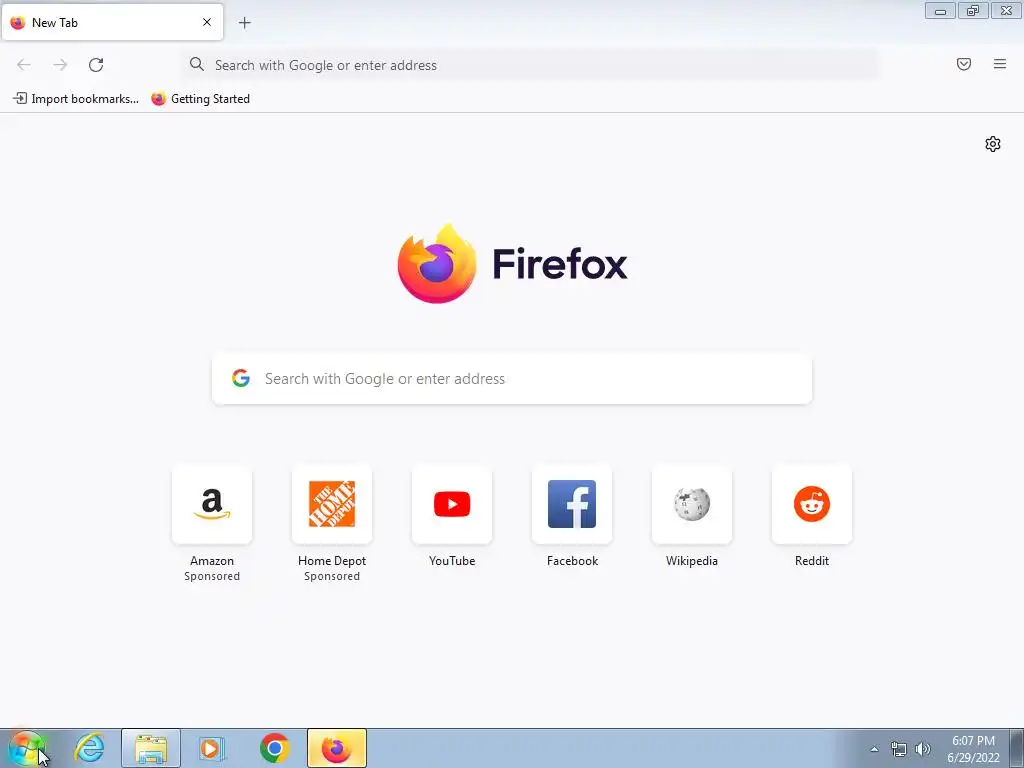Minimize the Firefox window

click(940, 10)
